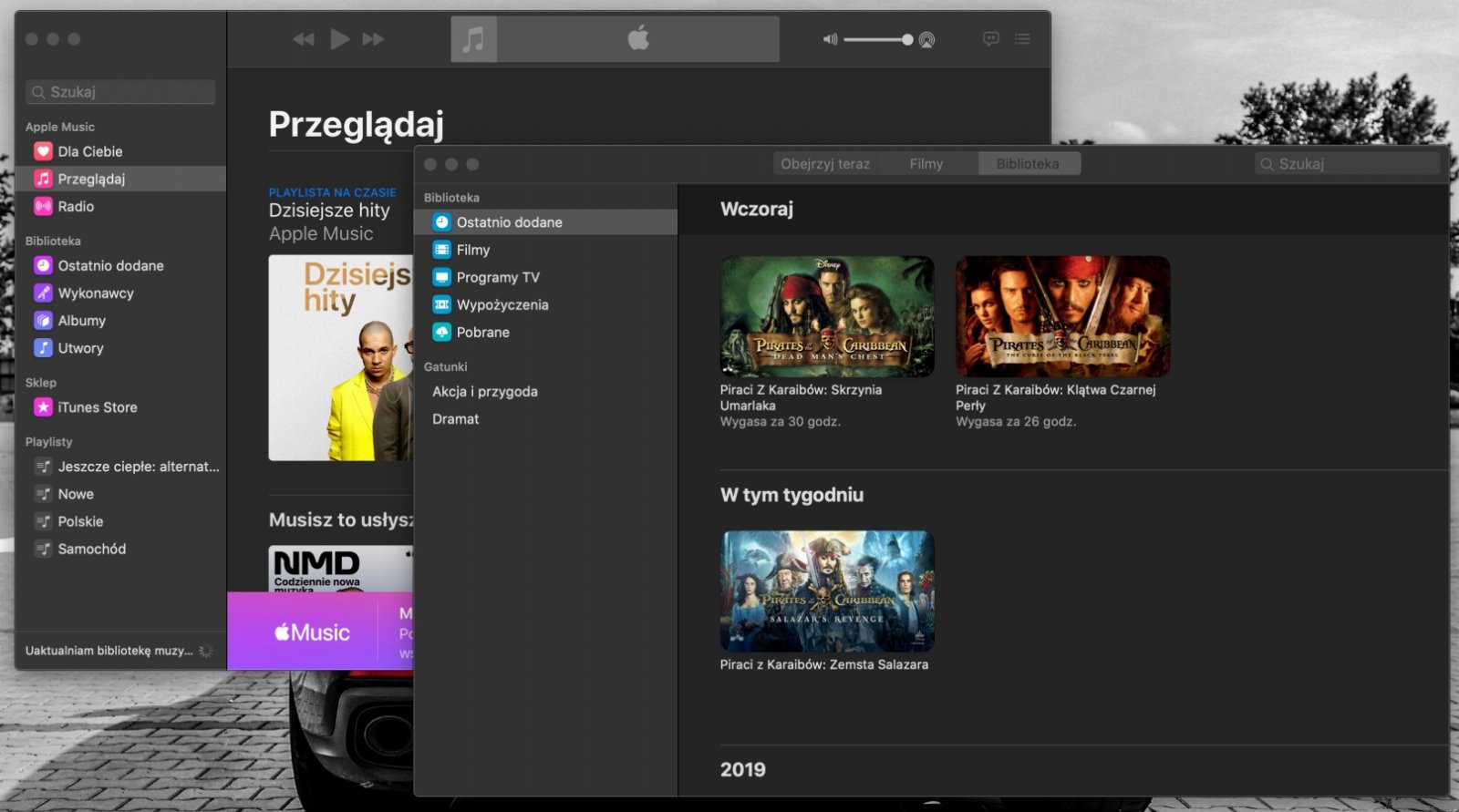1459x812 pixels.
Task: Open the Apple Music curator link
Action: 321,234
